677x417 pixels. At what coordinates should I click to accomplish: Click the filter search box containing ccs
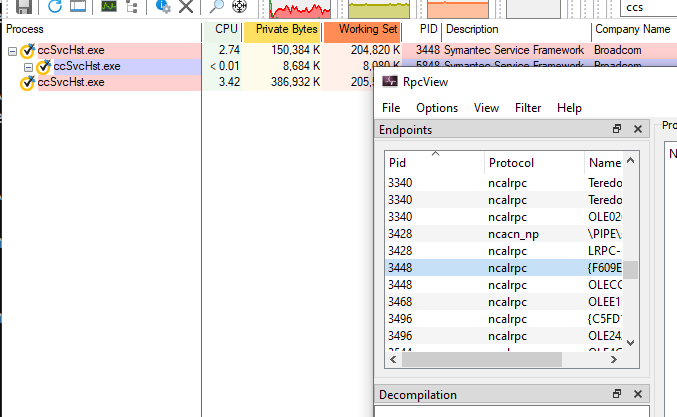pos(649,8)
